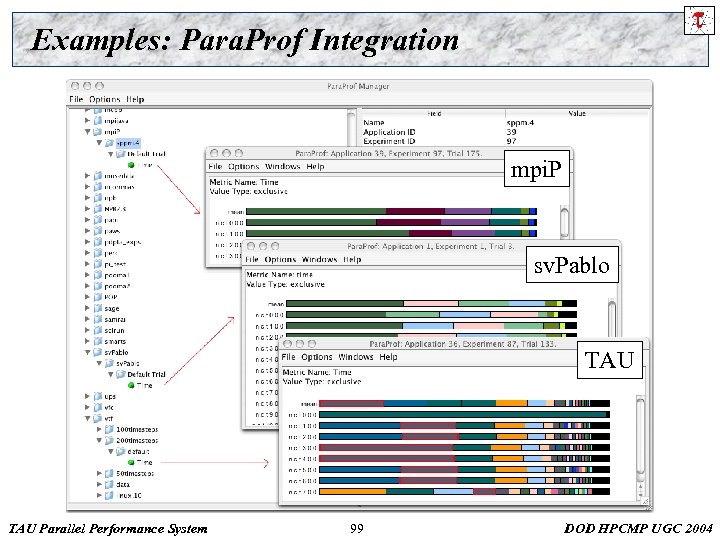This screenshot has width=720, height=540.
Task: Collapse the sppm.4 experiment node
Action: tap(99, 143)
